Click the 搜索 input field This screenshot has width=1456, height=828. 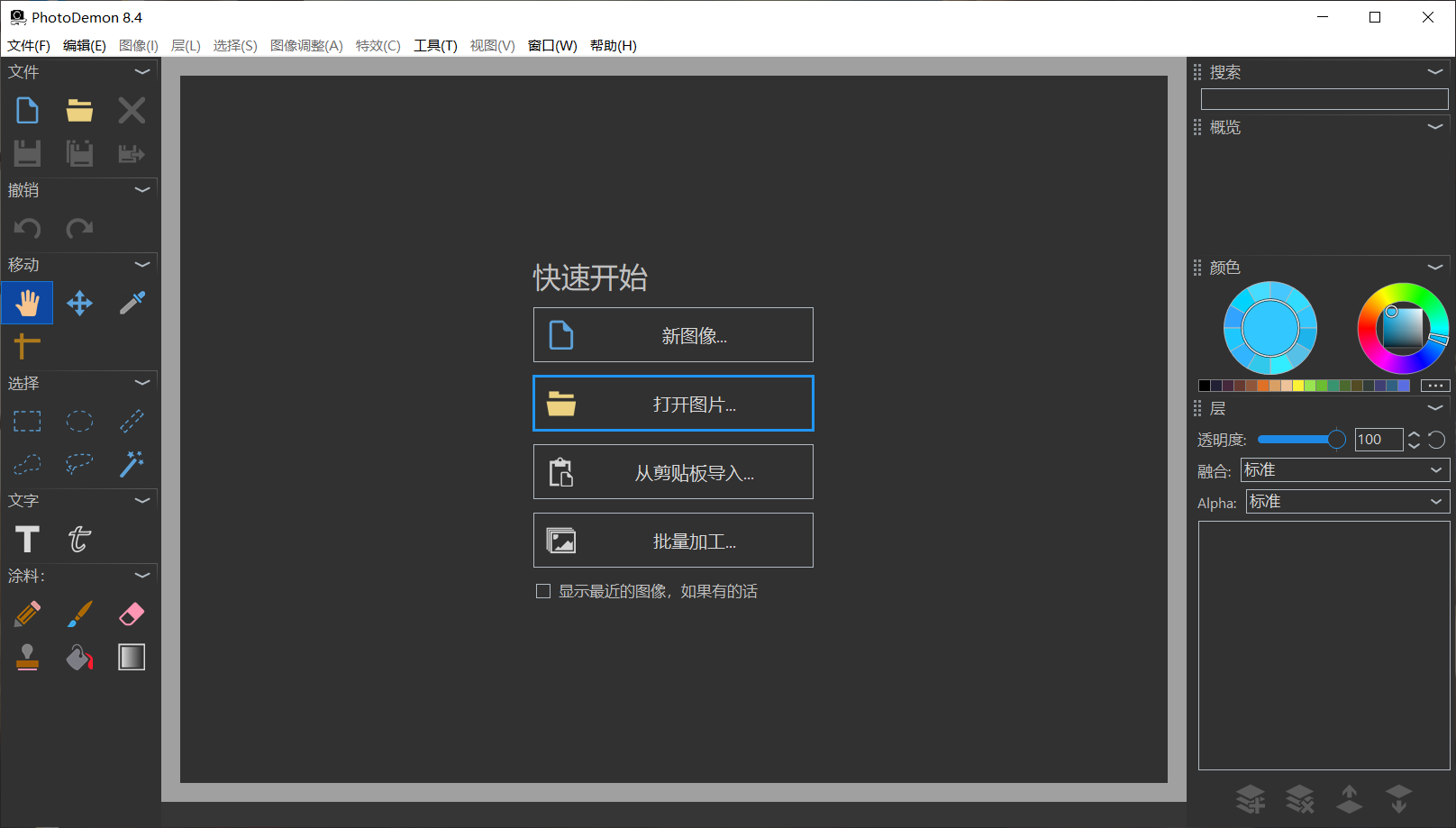(x=1324, y=99)
